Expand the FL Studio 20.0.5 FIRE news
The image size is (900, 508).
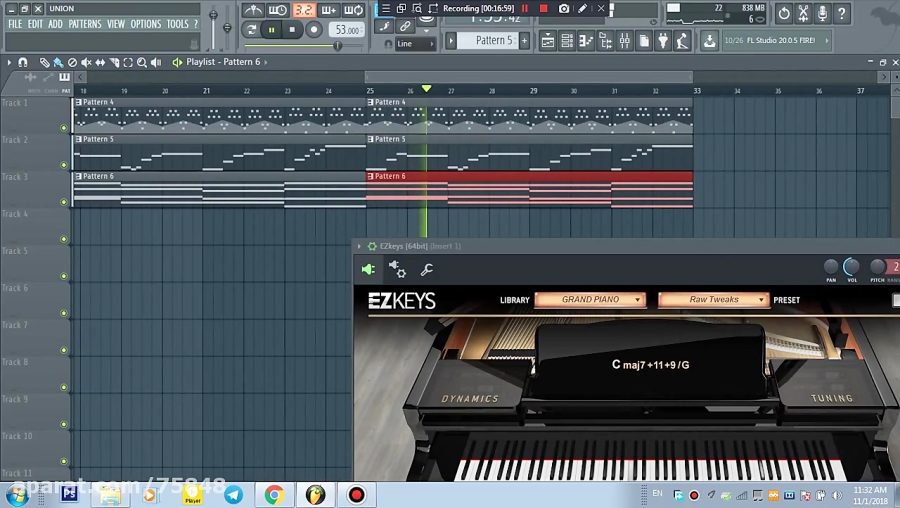point(827,41)
